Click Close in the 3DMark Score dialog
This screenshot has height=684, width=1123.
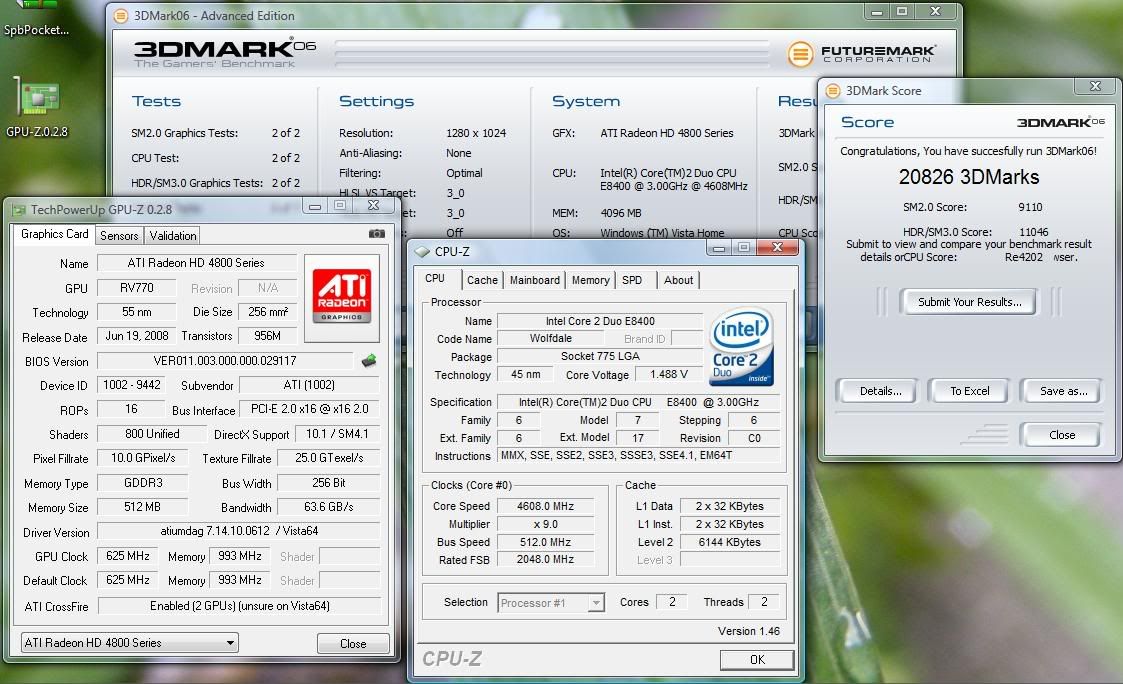[1061, 435]
